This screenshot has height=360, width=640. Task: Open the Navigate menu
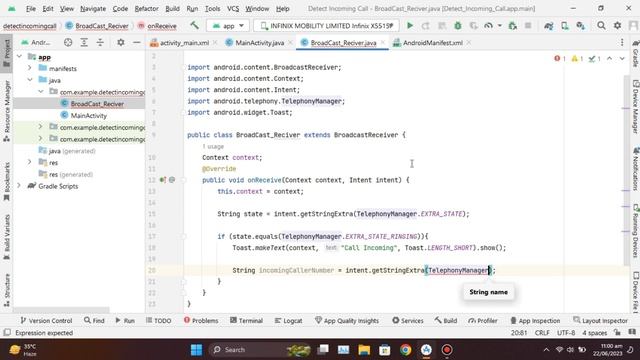pos(93,9)
